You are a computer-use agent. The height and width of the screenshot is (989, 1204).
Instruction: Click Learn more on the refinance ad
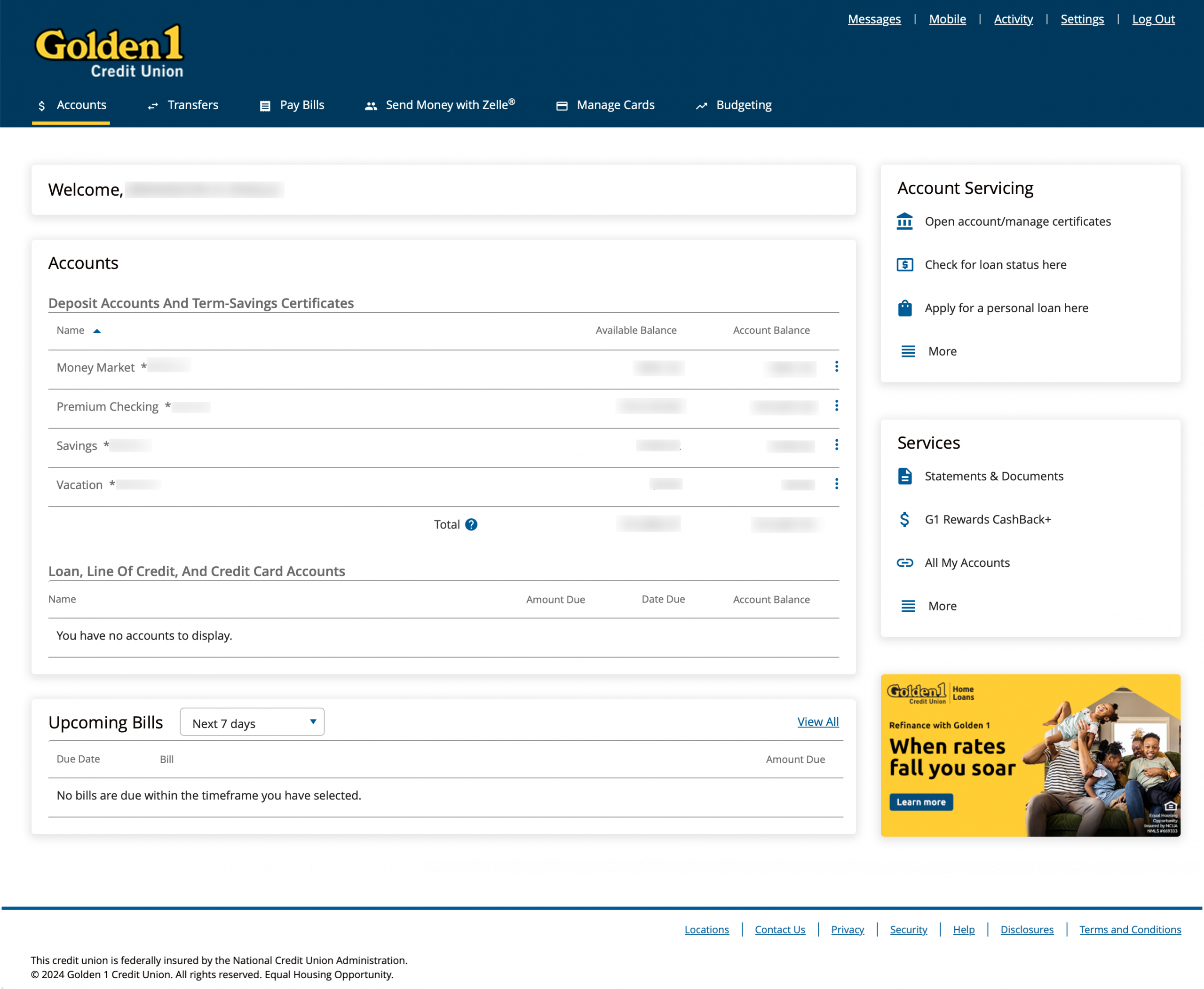point(921,802)
